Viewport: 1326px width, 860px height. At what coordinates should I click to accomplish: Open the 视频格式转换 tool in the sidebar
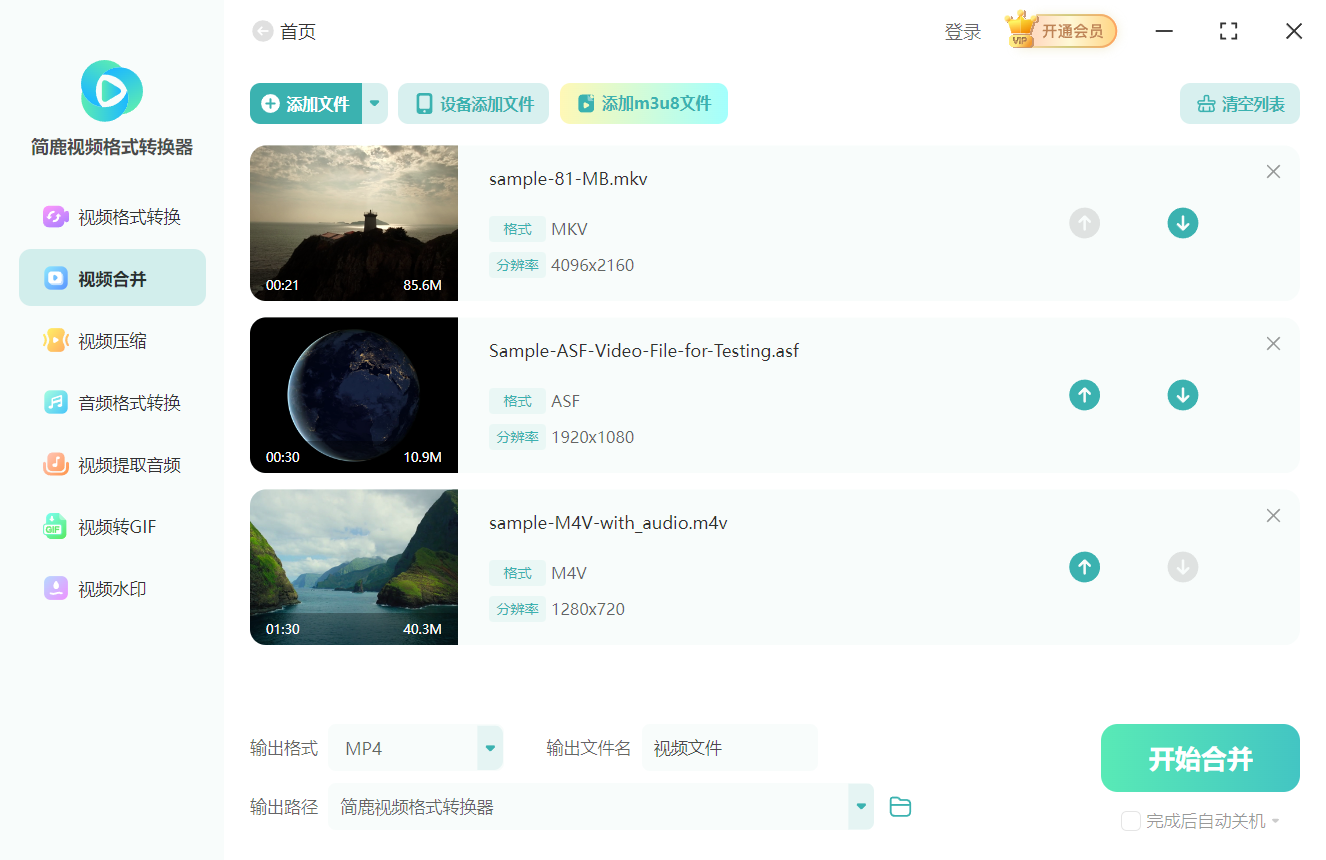112,215
